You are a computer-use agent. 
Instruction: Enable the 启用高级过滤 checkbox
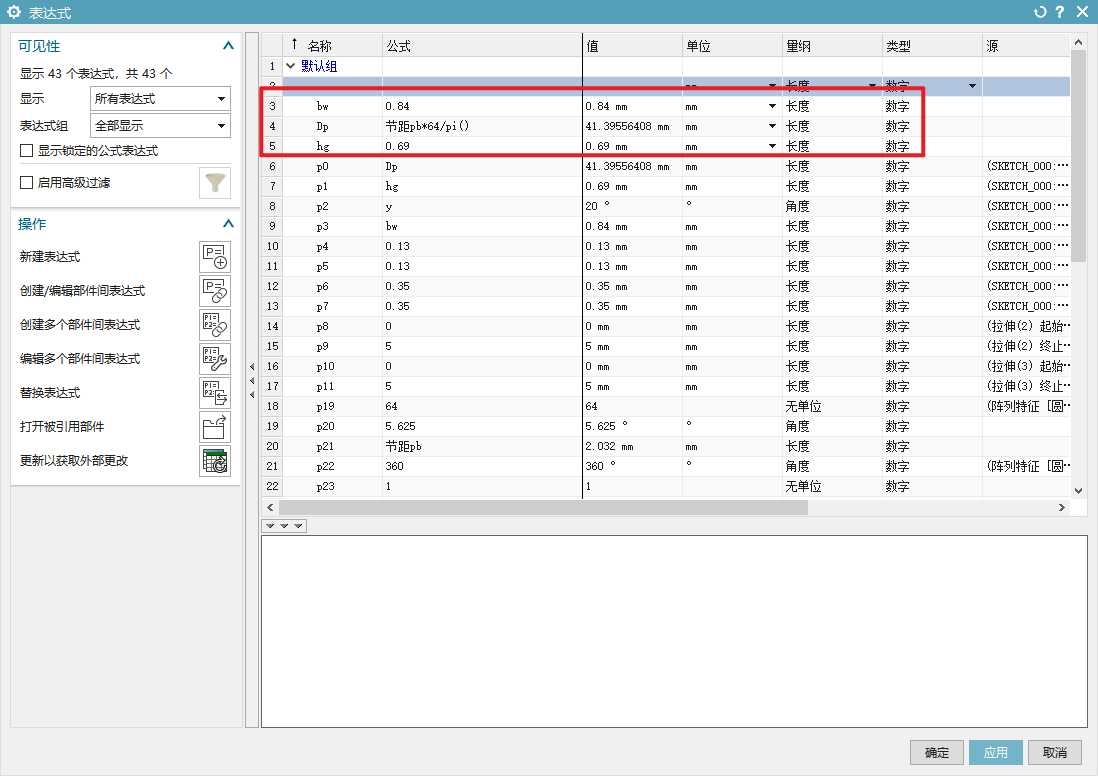click(27, 183)
